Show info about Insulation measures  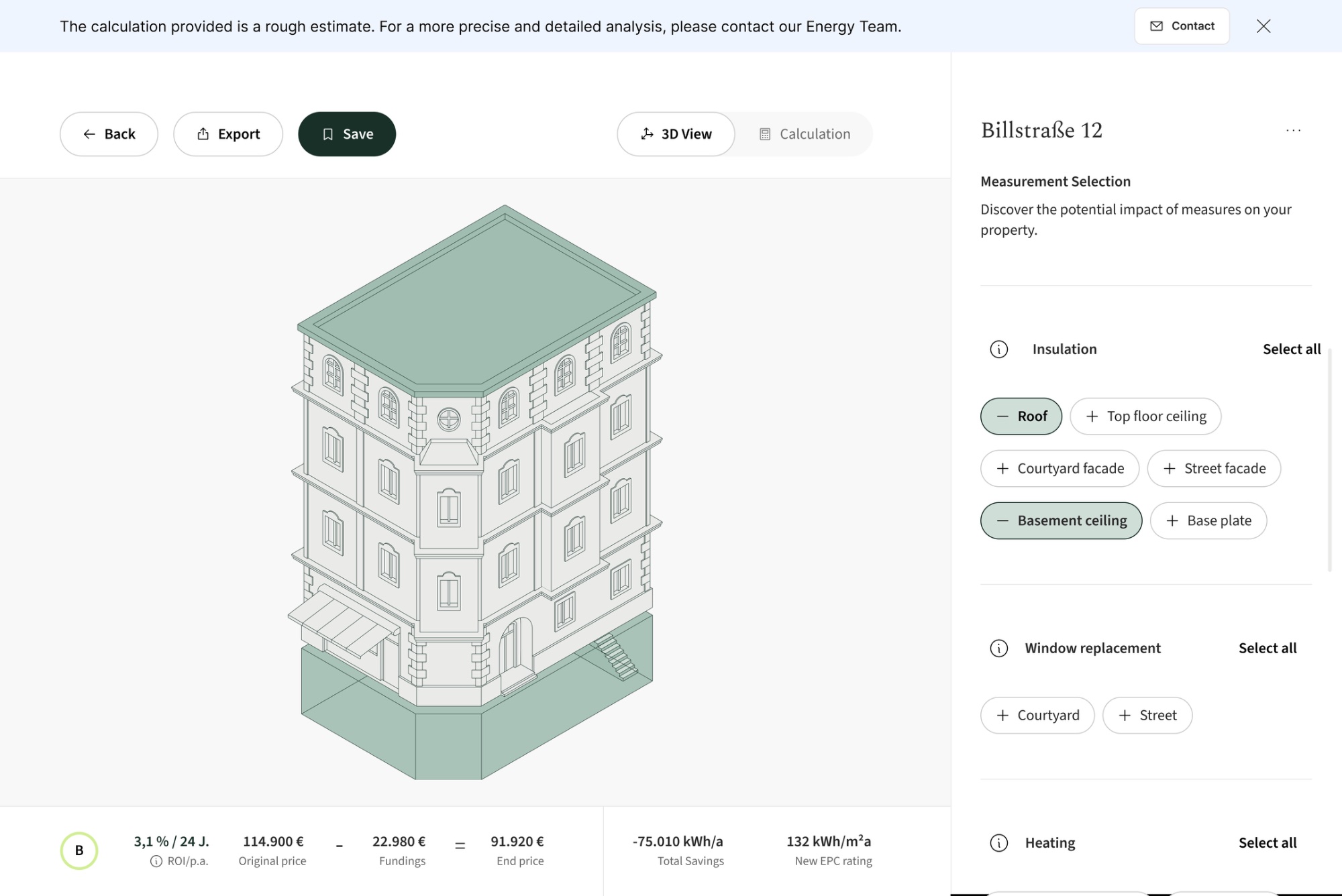pyautogui.click(x=998, y=349)
